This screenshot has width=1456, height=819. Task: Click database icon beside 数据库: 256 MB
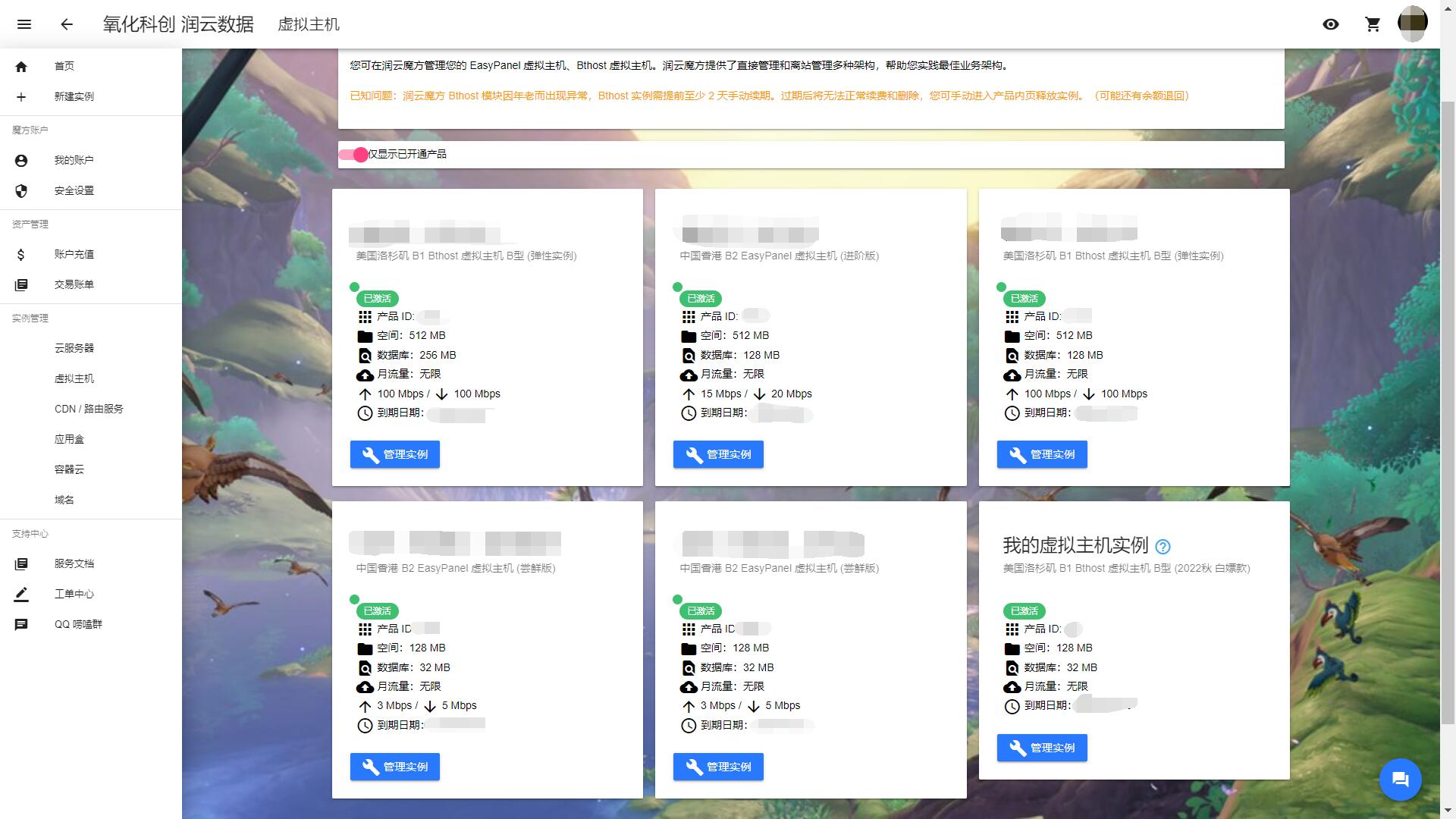[x=365, y=356]
